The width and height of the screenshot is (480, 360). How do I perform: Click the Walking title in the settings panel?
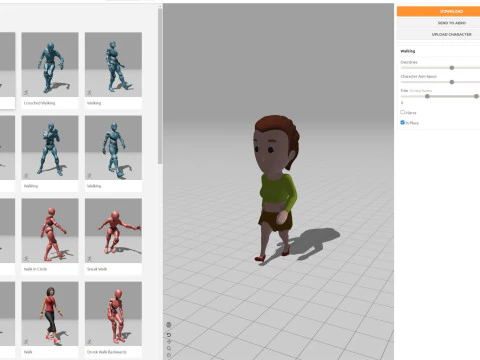(x=408, y=51)
